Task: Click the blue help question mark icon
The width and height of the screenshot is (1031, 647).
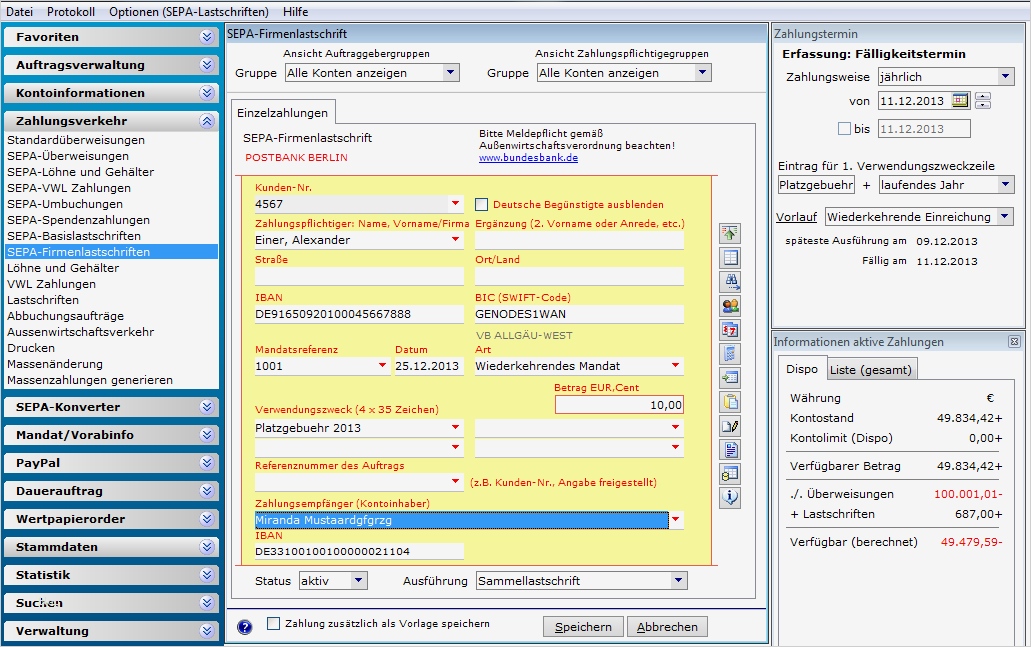Action: click(245, 627)
